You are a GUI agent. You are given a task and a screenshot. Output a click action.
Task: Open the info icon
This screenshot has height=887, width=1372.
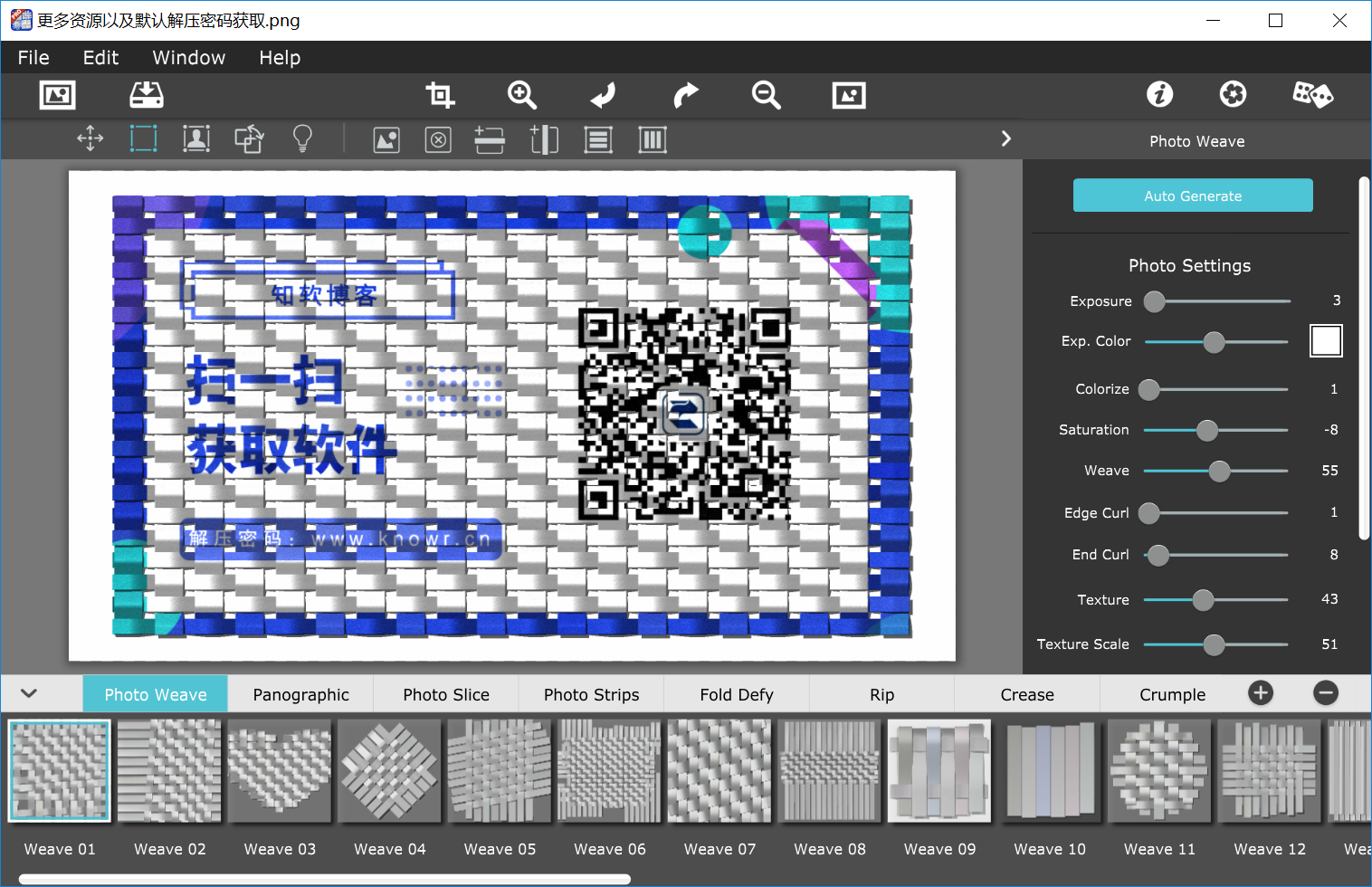[1160, 94]
